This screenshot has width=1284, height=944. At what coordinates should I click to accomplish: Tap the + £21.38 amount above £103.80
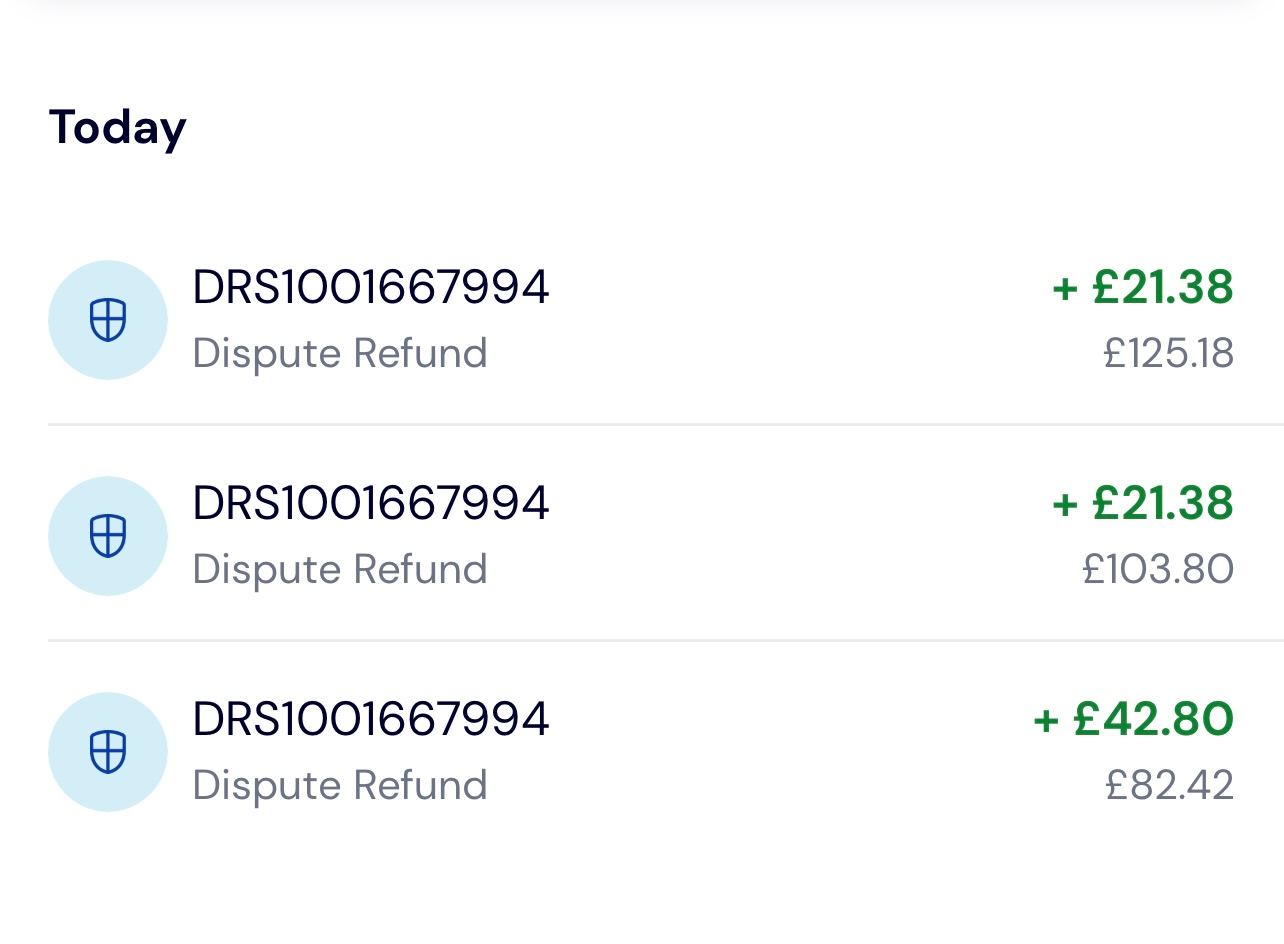[1143, 503]
